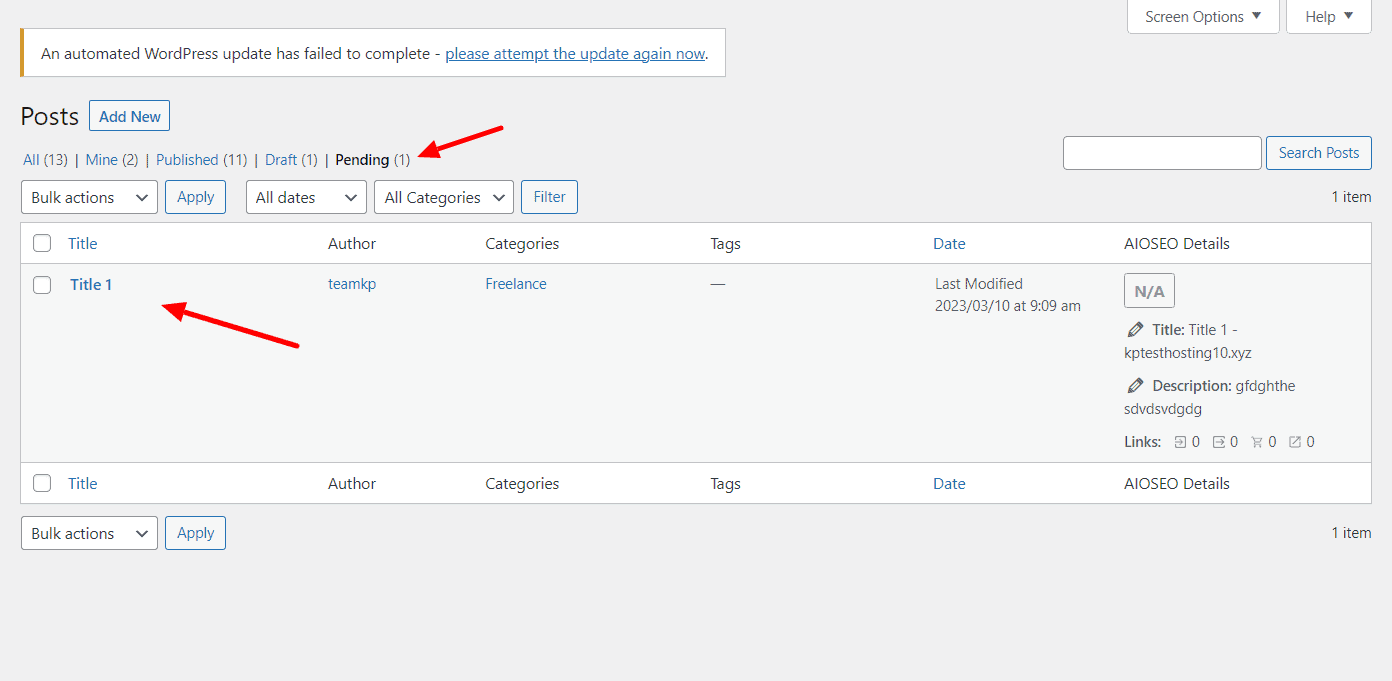The width and height of the screenshot is (1392, 681).
Task: Click the 'sdvdsvdgdg' description text
Action: point(1163,409)
